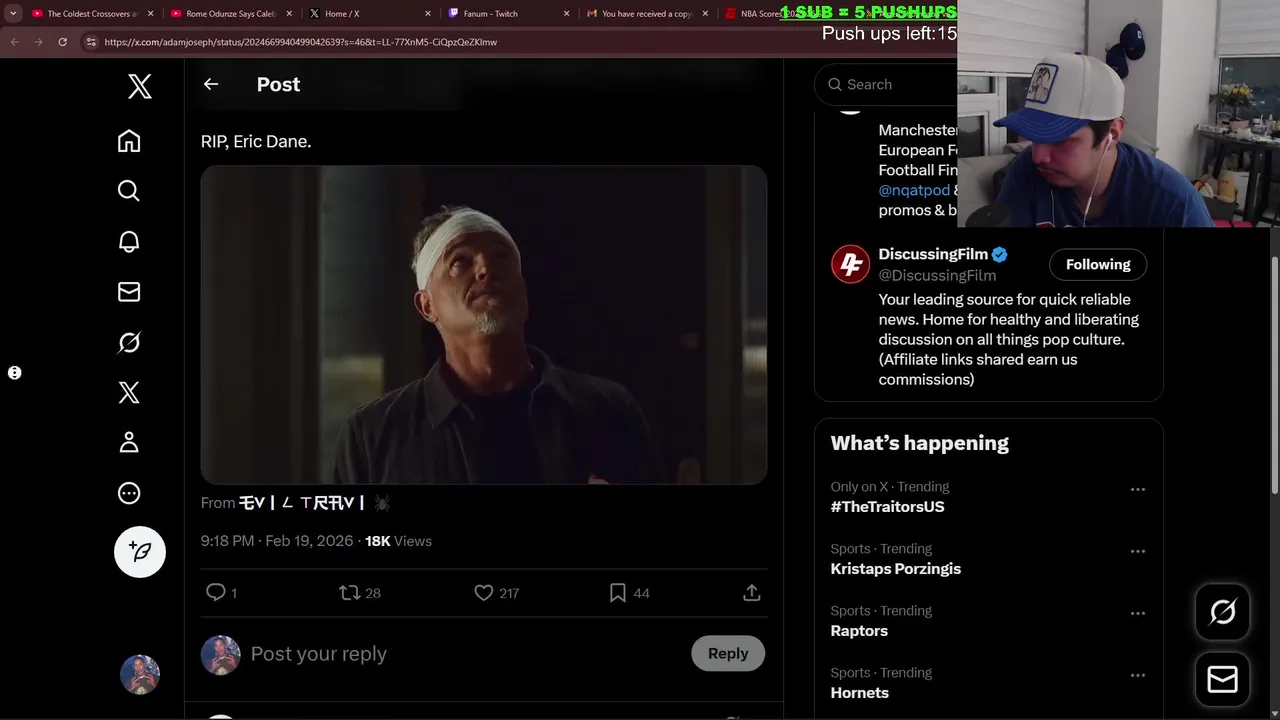1280x720 pixels.
Task: Open Raptors trending topic
Action: [x=859, y=631]
